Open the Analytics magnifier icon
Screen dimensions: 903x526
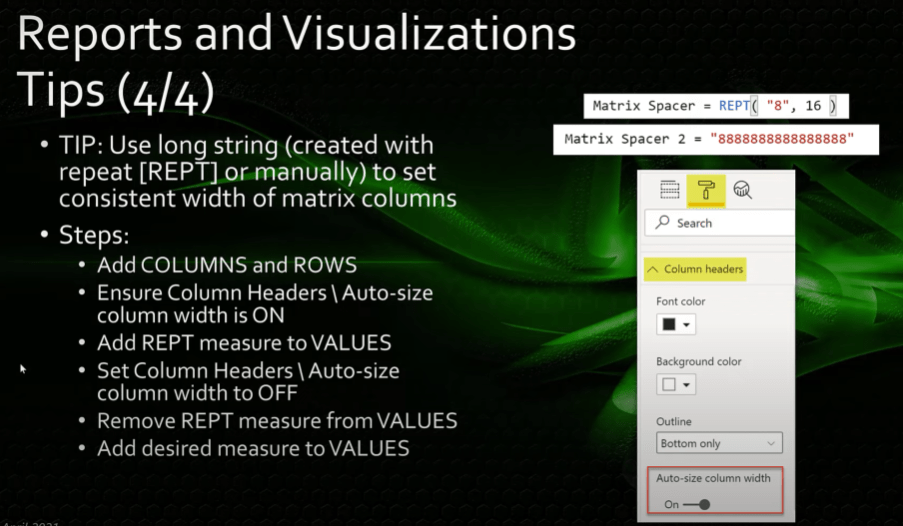point(742,190)
